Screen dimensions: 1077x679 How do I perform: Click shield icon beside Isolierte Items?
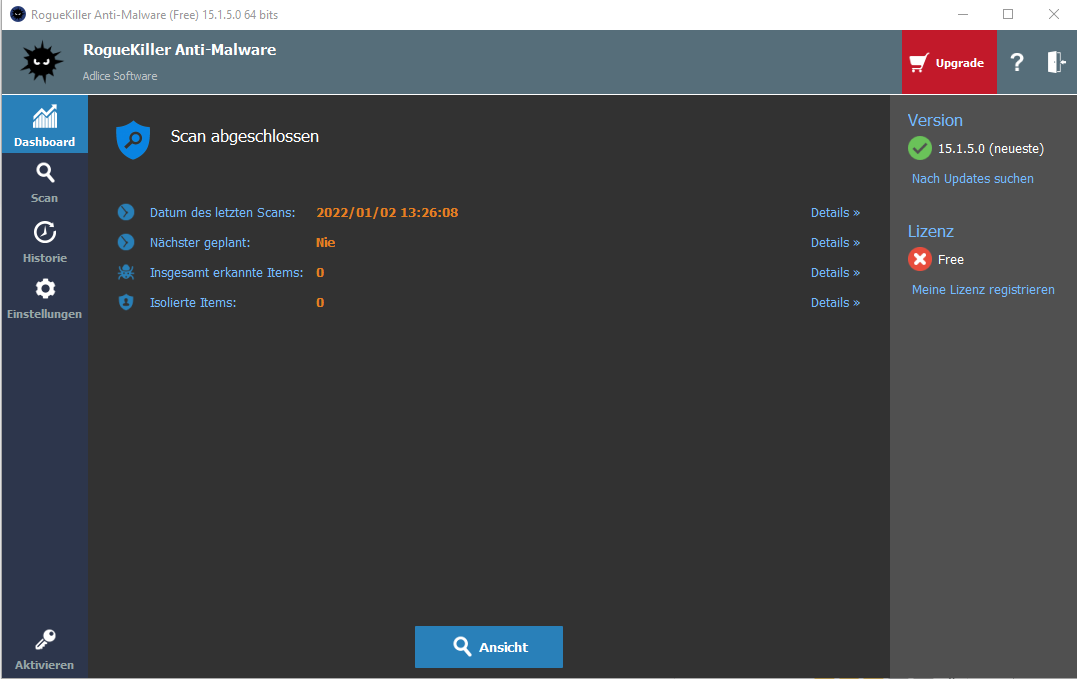coord(126,302)
